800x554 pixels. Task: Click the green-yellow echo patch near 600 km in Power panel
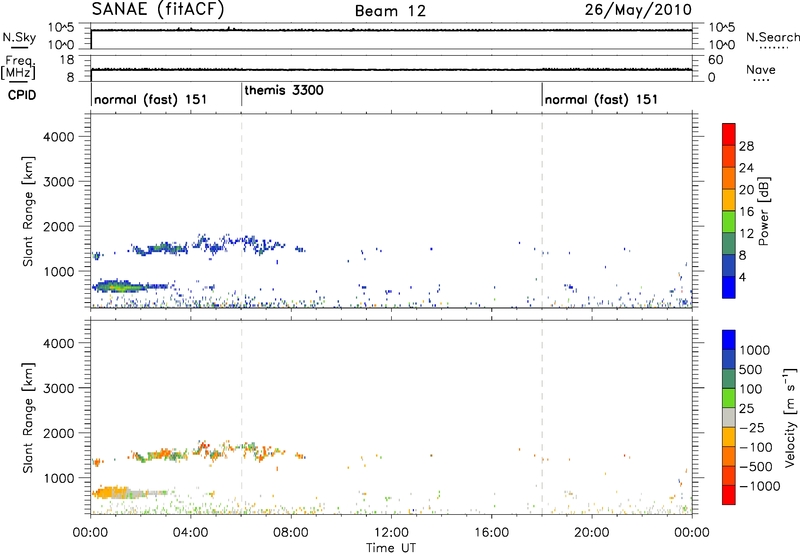pos(119,287)
